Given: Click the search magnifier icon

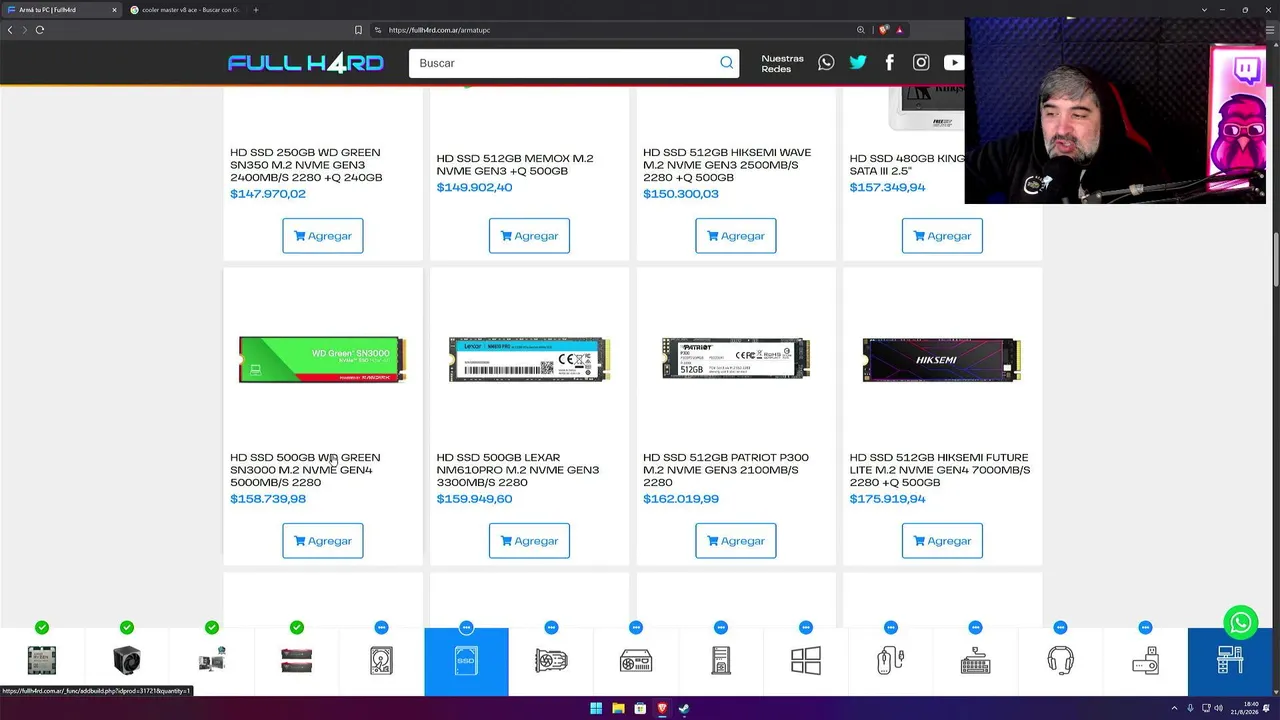Looking at the screenshot, I should (727, 63).
